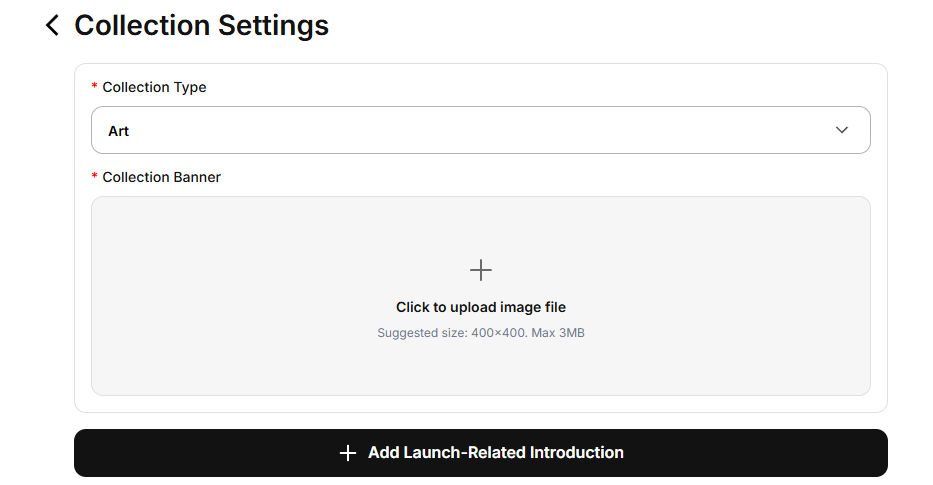The width and height of the screenshot is (933, 485).
Task: Click the plus icon on the black button
Action: click(x=347, y=453)
